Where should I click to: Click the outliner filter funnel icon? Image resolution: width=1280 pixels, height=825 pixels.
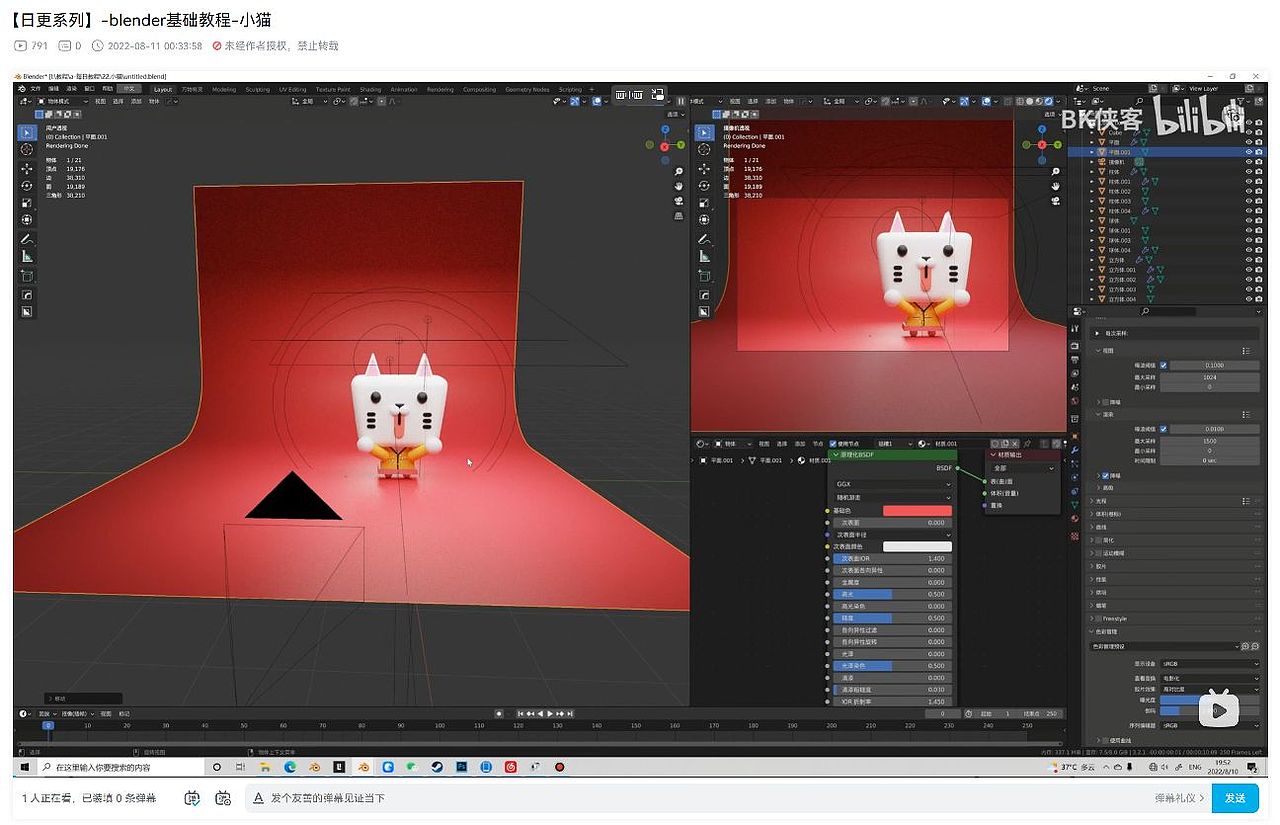point(1240,101)
